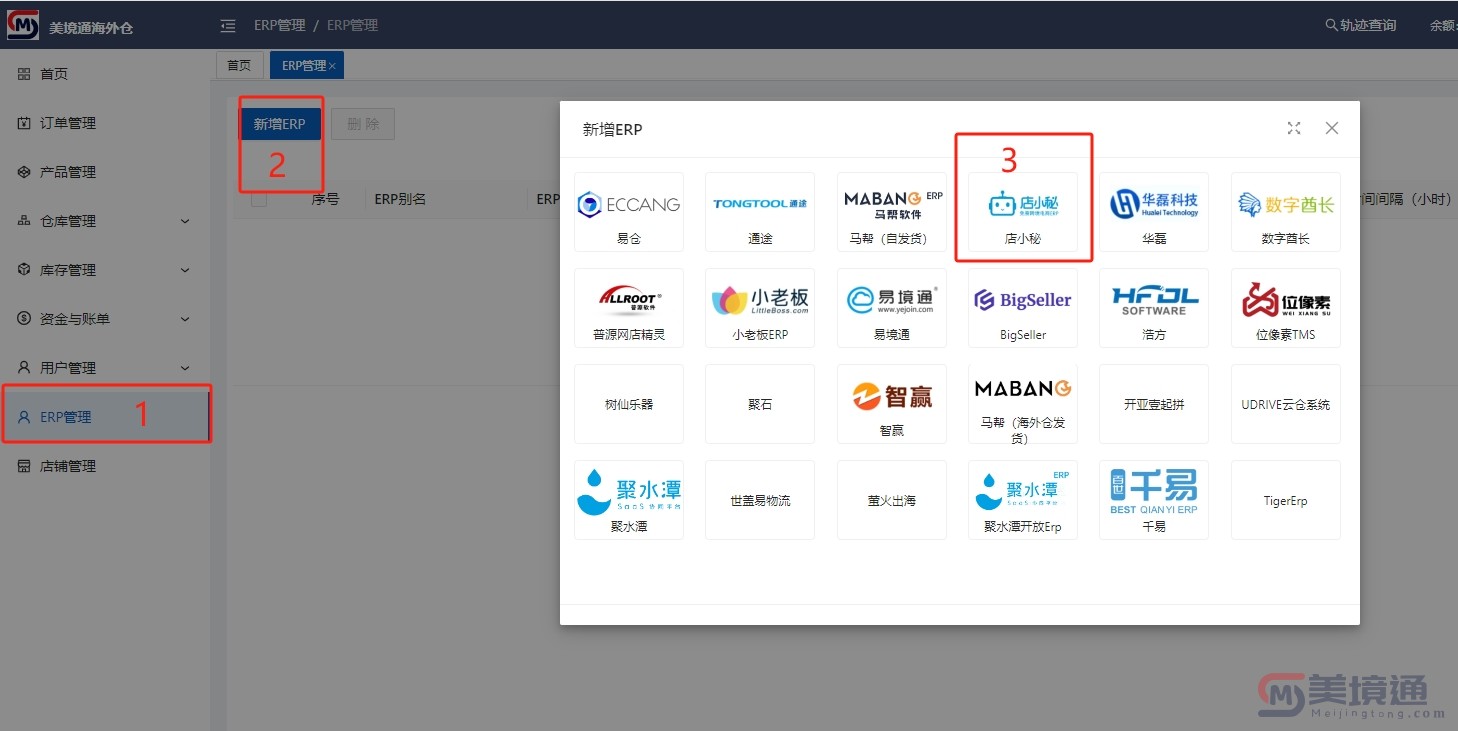Expand the 库存管理 menu
The height and width of the screenshot is (731, 1458).
coord(105,270)
